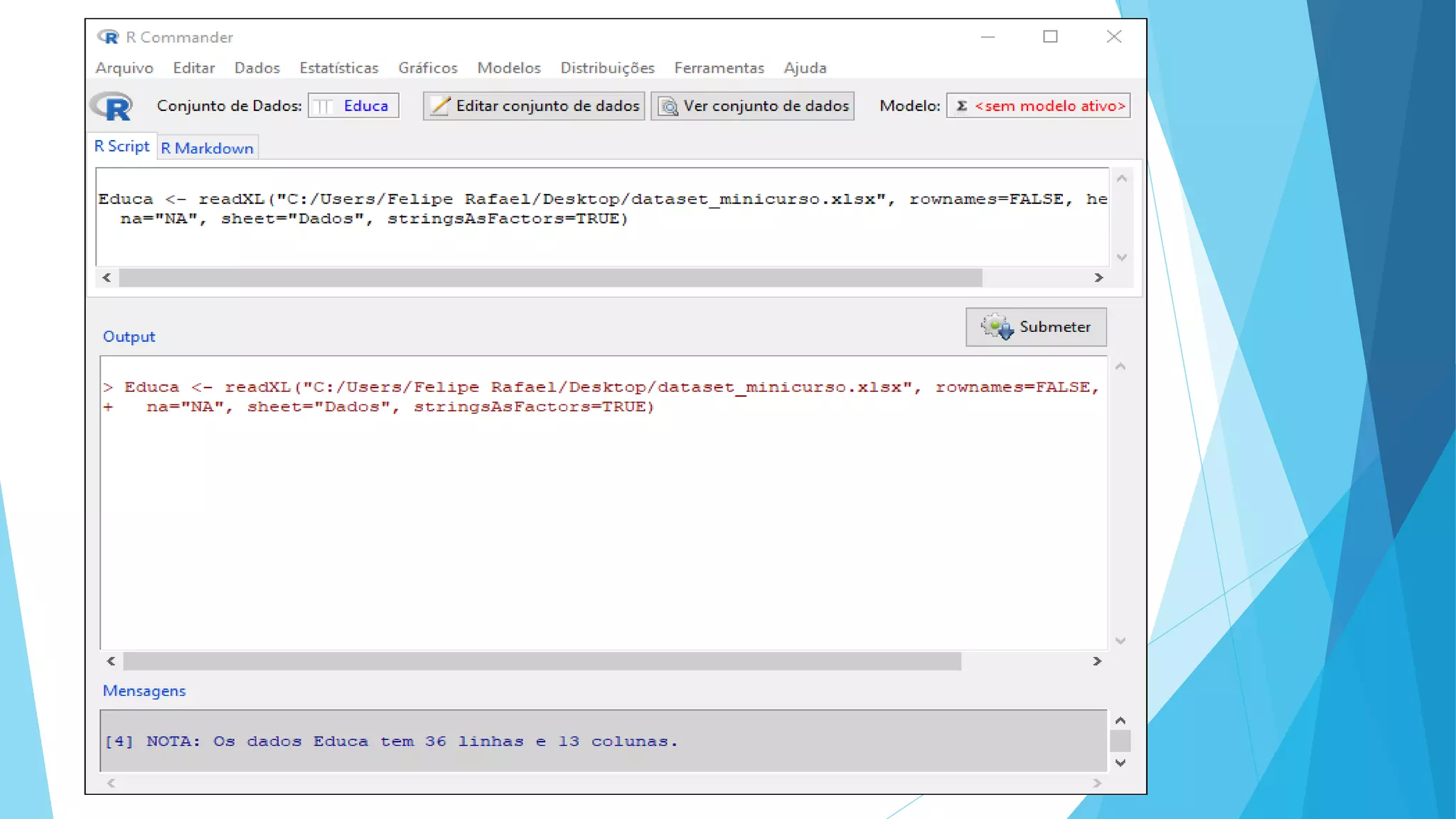Click the table icon next to Educa
The width and height of the screenshot is (1456, 819).
click(x=323, y=107)
